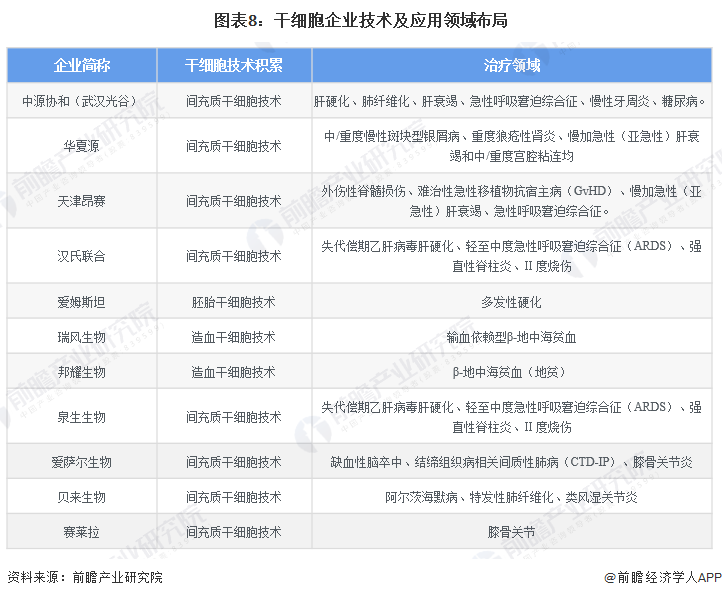Click 阿尔茨海默病、特发性肺纤维化 treatment cell
Image resolution: width=722 pixels, height=598 pixels.
click(x=512, y=497)
